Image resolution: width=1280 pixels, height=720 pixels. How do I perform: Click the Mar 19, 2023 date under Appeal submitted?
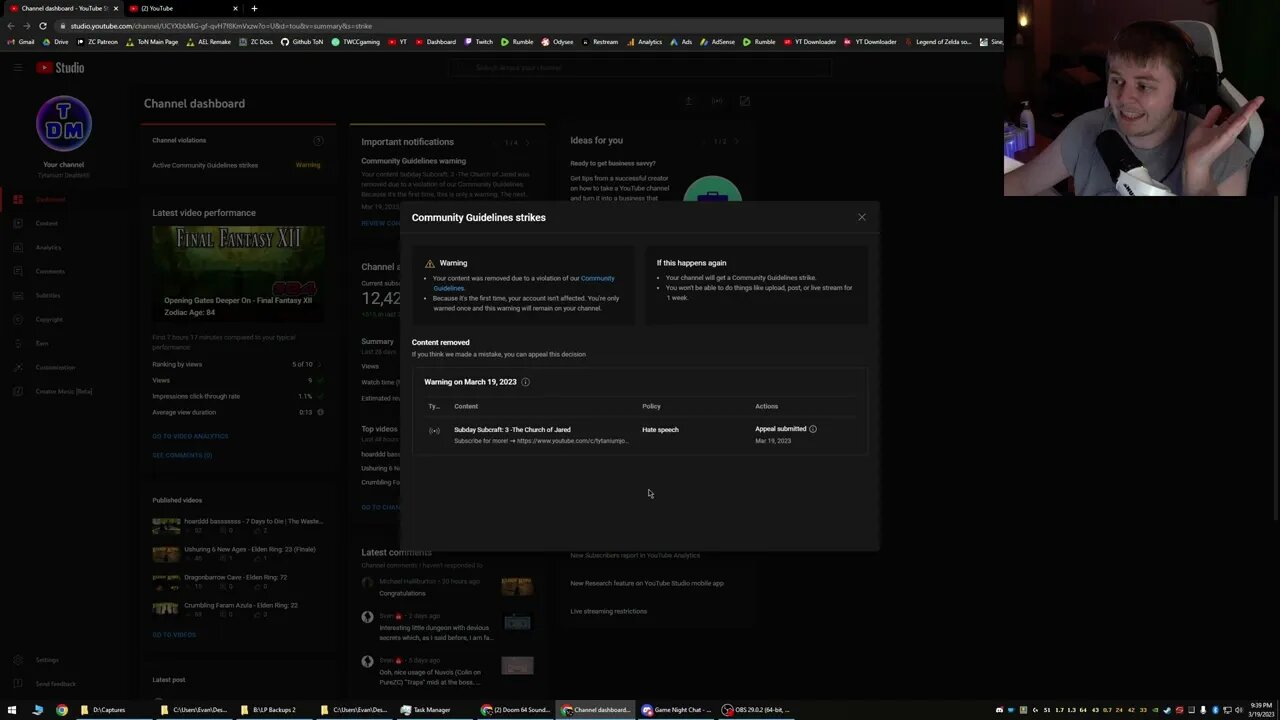coord(773,441)
